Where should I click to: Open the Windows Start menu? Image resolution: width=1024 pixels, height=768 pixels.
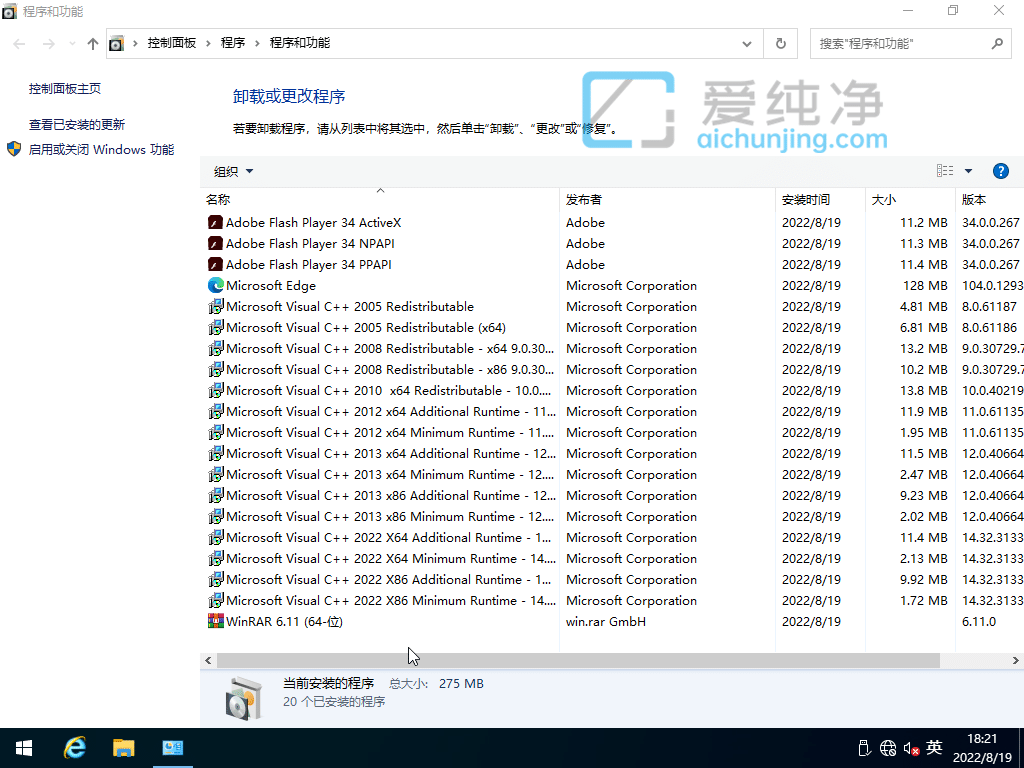(x=24, y=748)
